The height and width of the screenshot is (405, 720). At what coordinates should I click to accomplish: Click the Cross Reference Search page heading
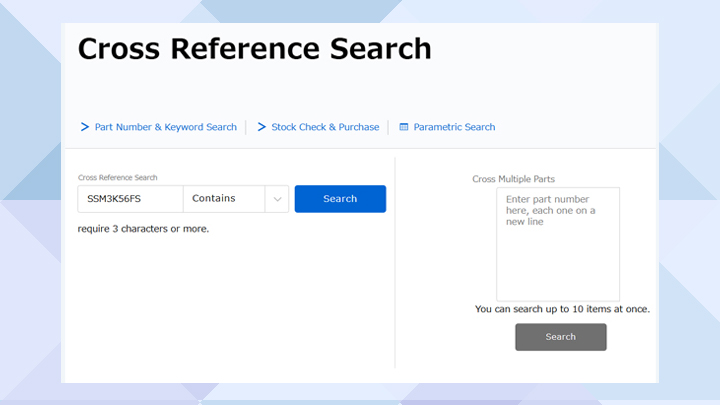[255, 48]
